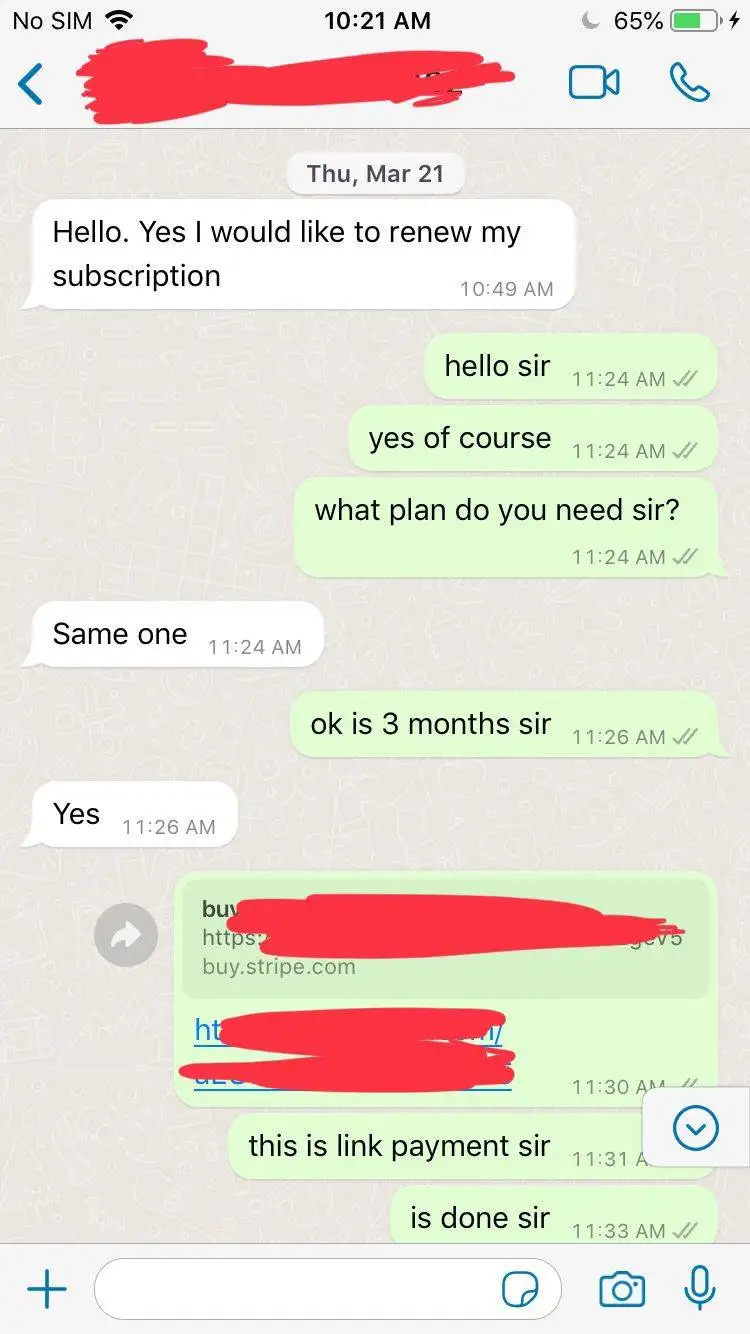Forward the Stripe link using the arrow icon

[x=125, y=935]
